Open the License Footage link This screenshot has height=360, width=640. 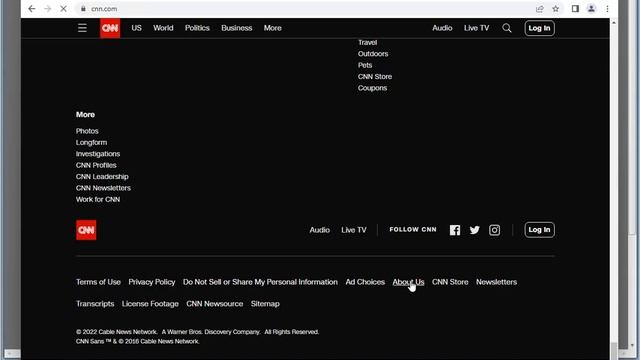[150, 304]
